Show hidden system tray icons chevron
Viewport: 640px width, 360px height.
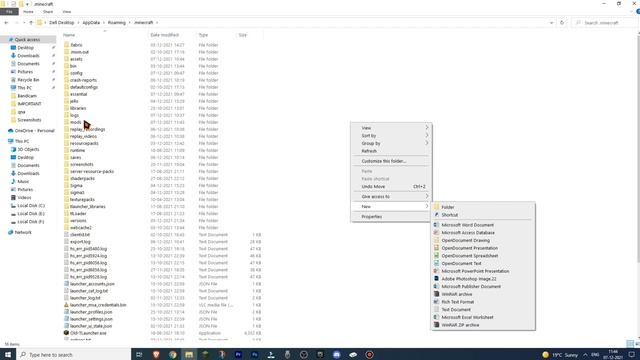point(585,355)
